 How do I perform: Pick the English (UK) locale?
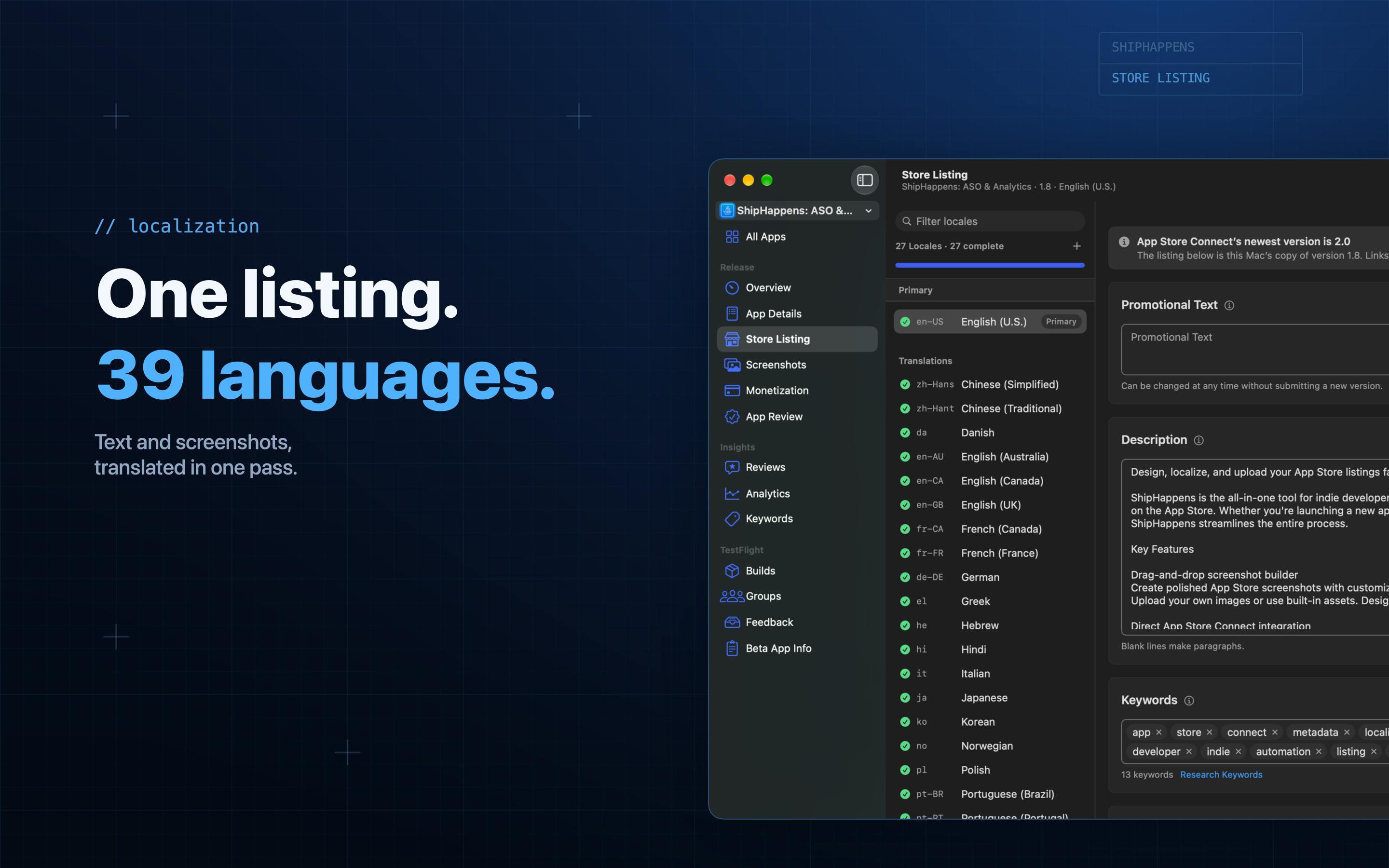coord(990,505)
